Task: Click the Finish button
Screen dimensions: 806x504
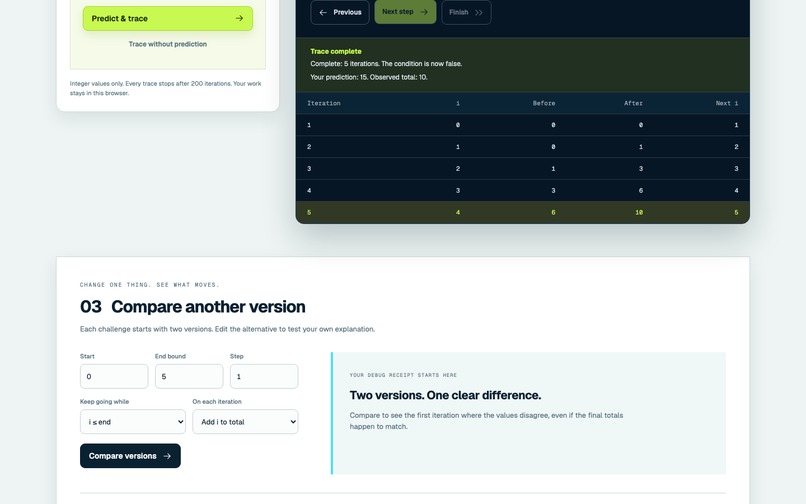Action: (466, 12)
